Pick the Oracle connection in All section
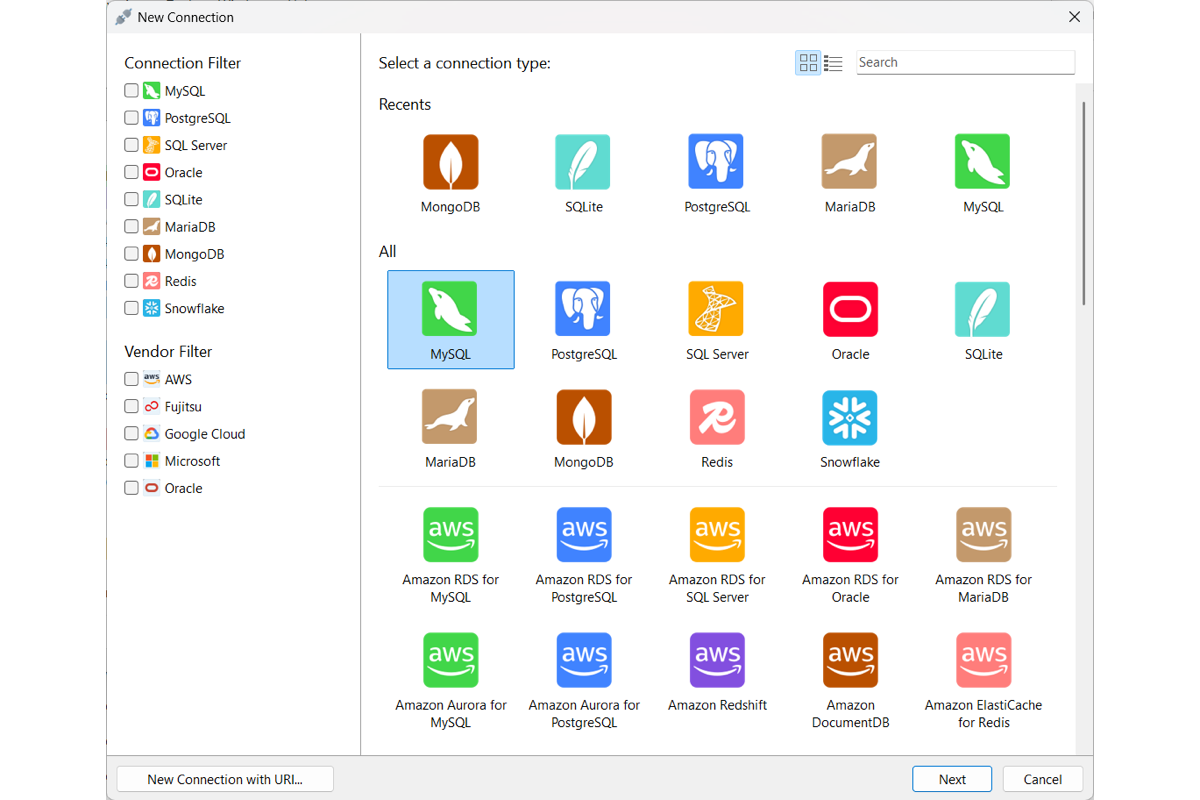Image resolution: width=1200 pixels, height=800 pixels. pyautogui.click(x=850, y=309)
